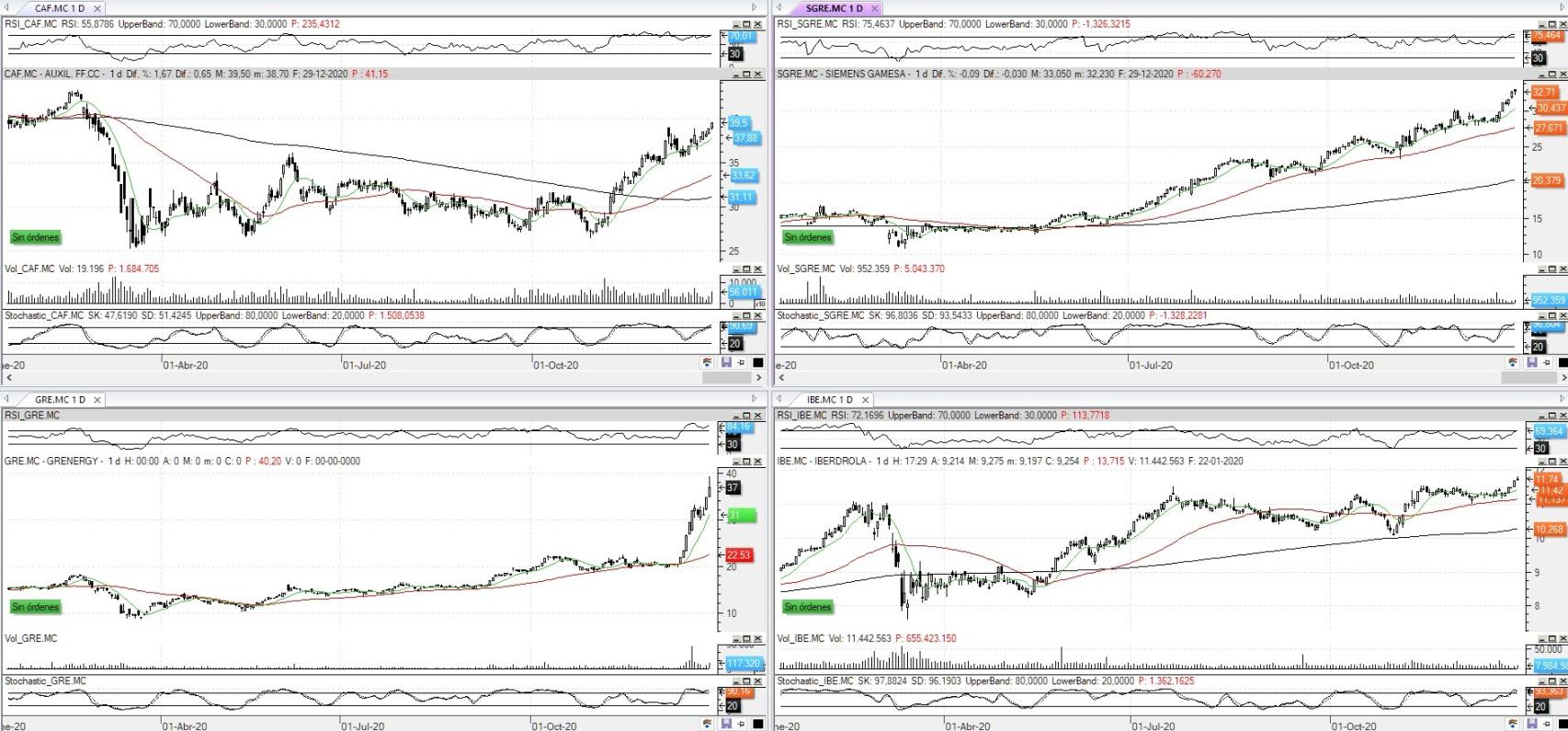Click save icon in CAF.MC chart footer
Screen dimensions: 1568x731
(726, 363)
